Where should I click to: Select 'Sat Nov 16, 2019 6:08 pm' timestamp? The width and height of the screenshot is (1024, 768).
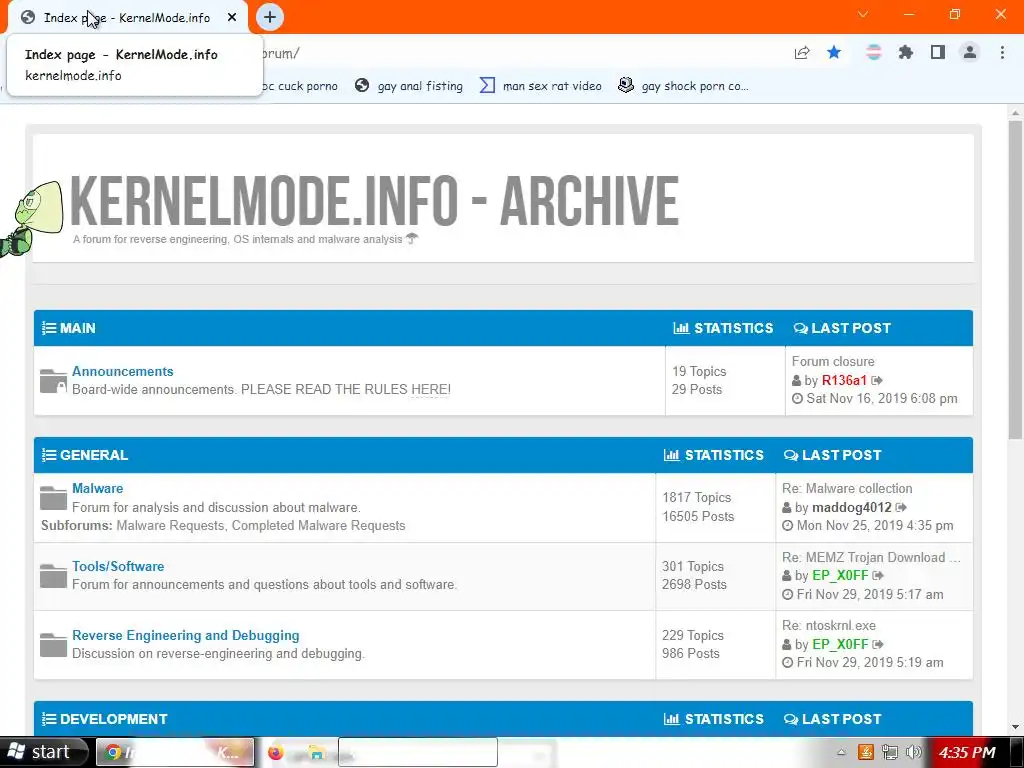click(882, 398)
